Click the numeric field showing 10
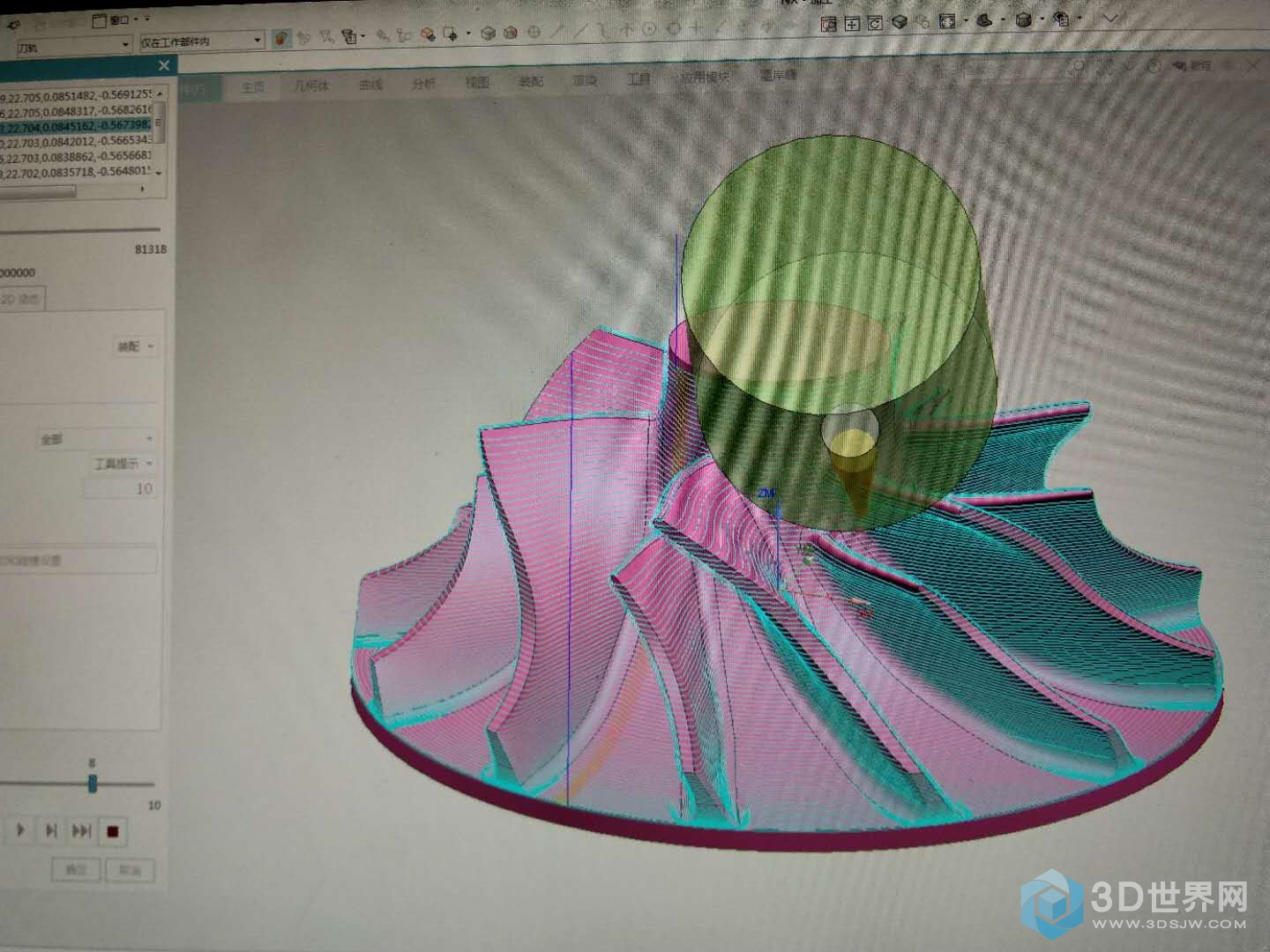 (121, 488)
